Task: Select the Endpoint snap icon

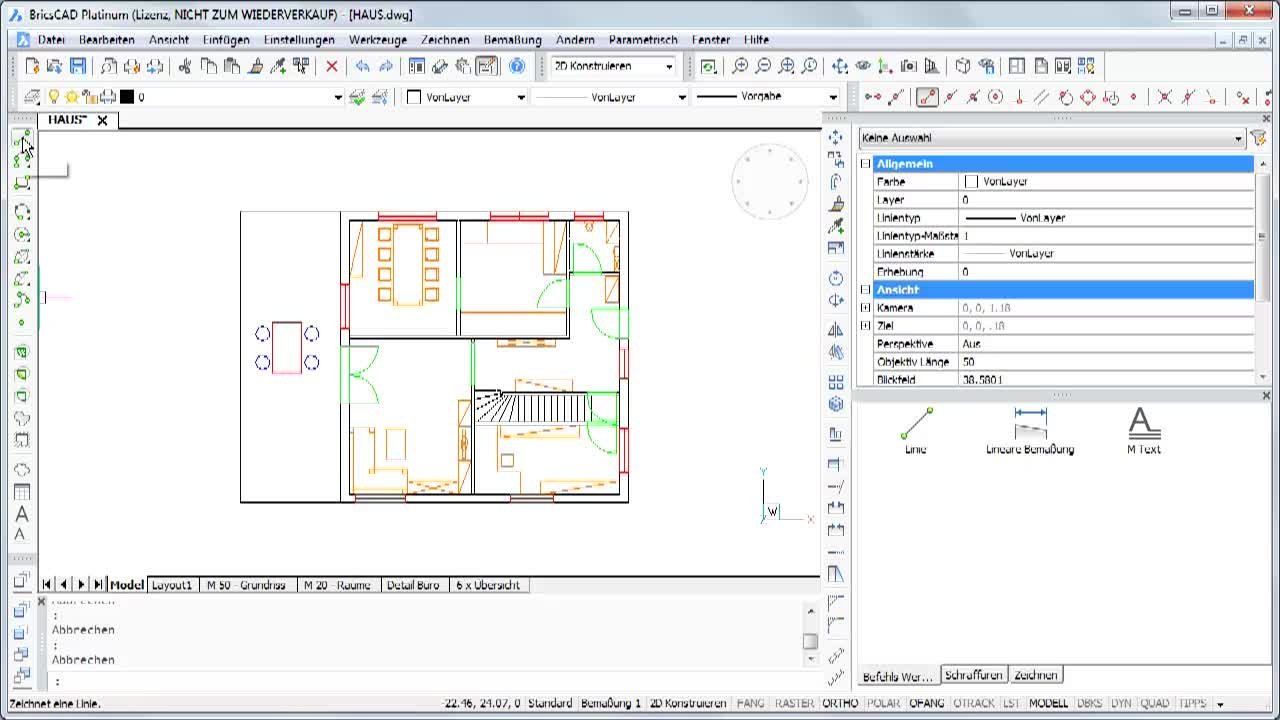Action: (x=927, y=97)
